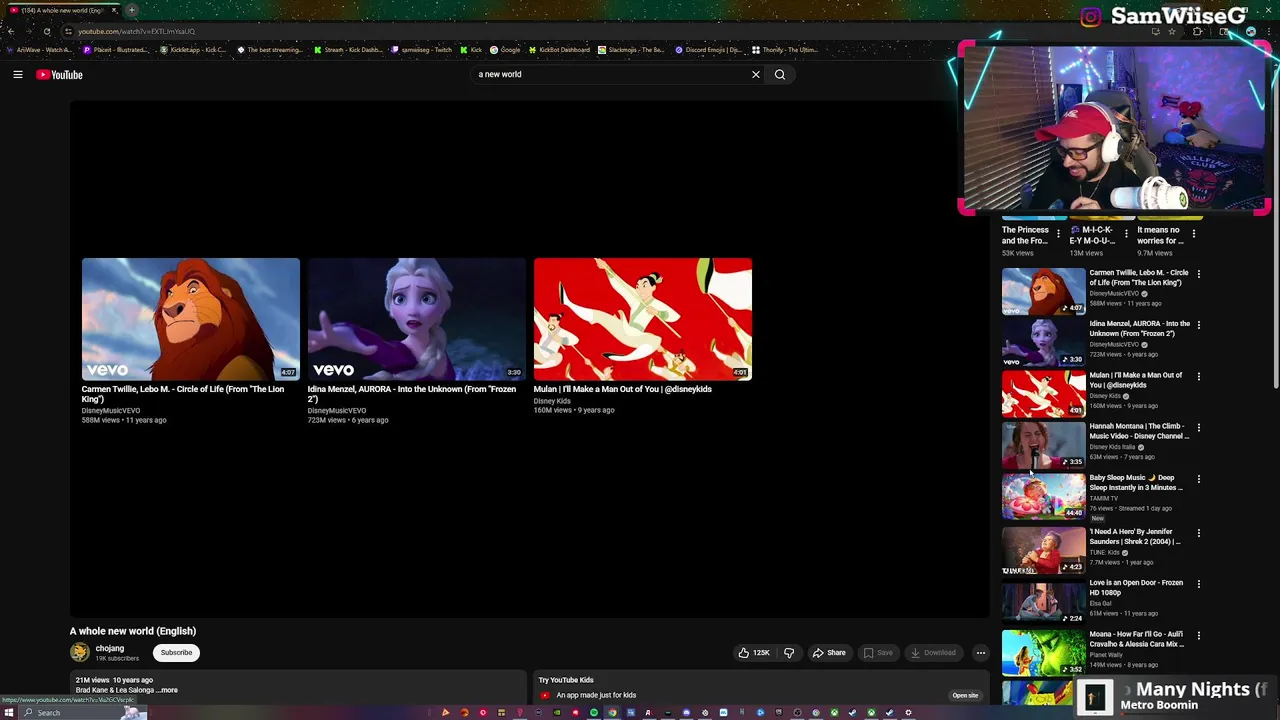
Task: Go back with browser back arrow
Action: pos(11,31)
